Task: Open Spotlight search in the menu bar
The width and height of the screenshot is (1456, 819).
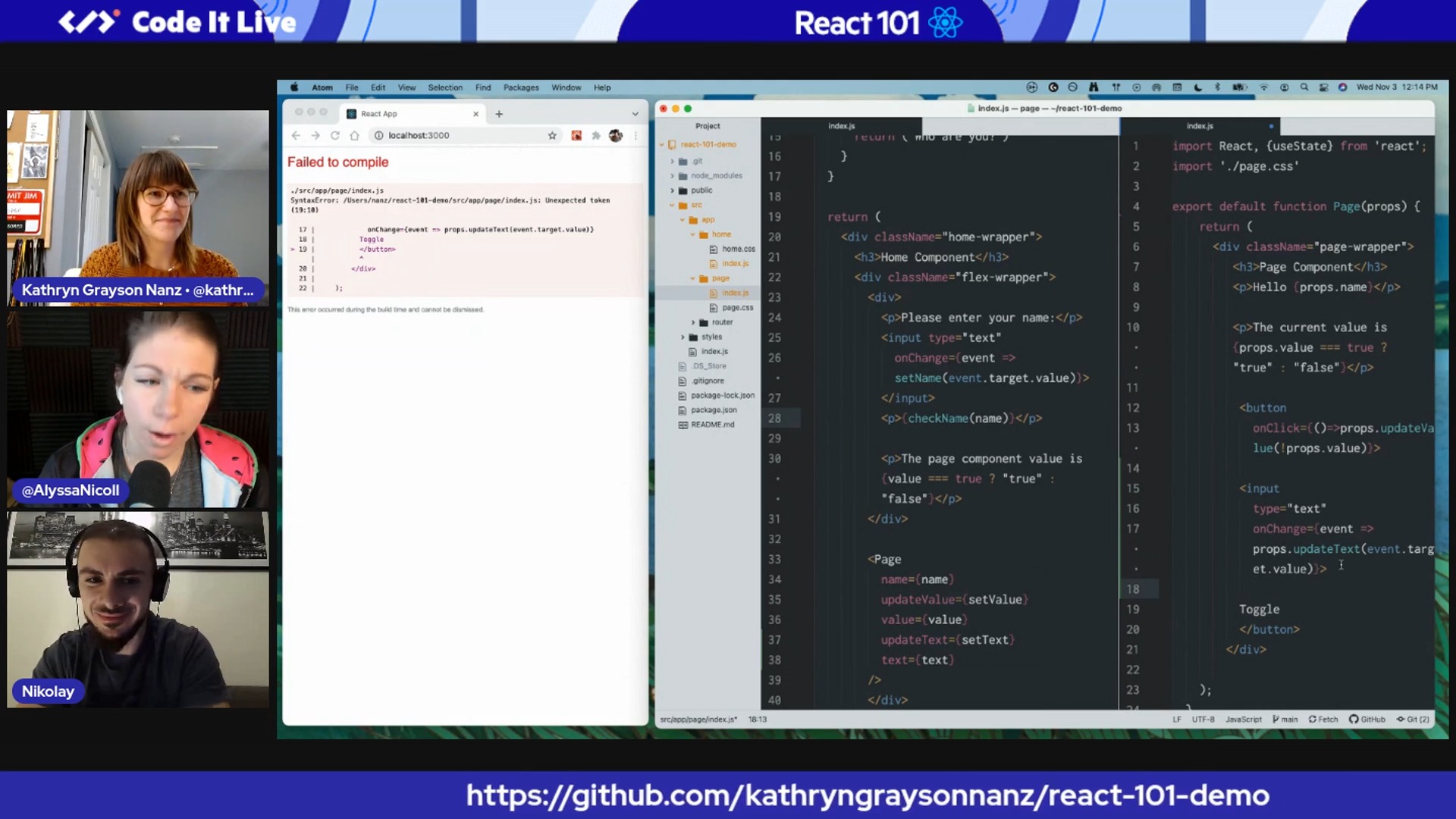Action: click(1304, 87)
